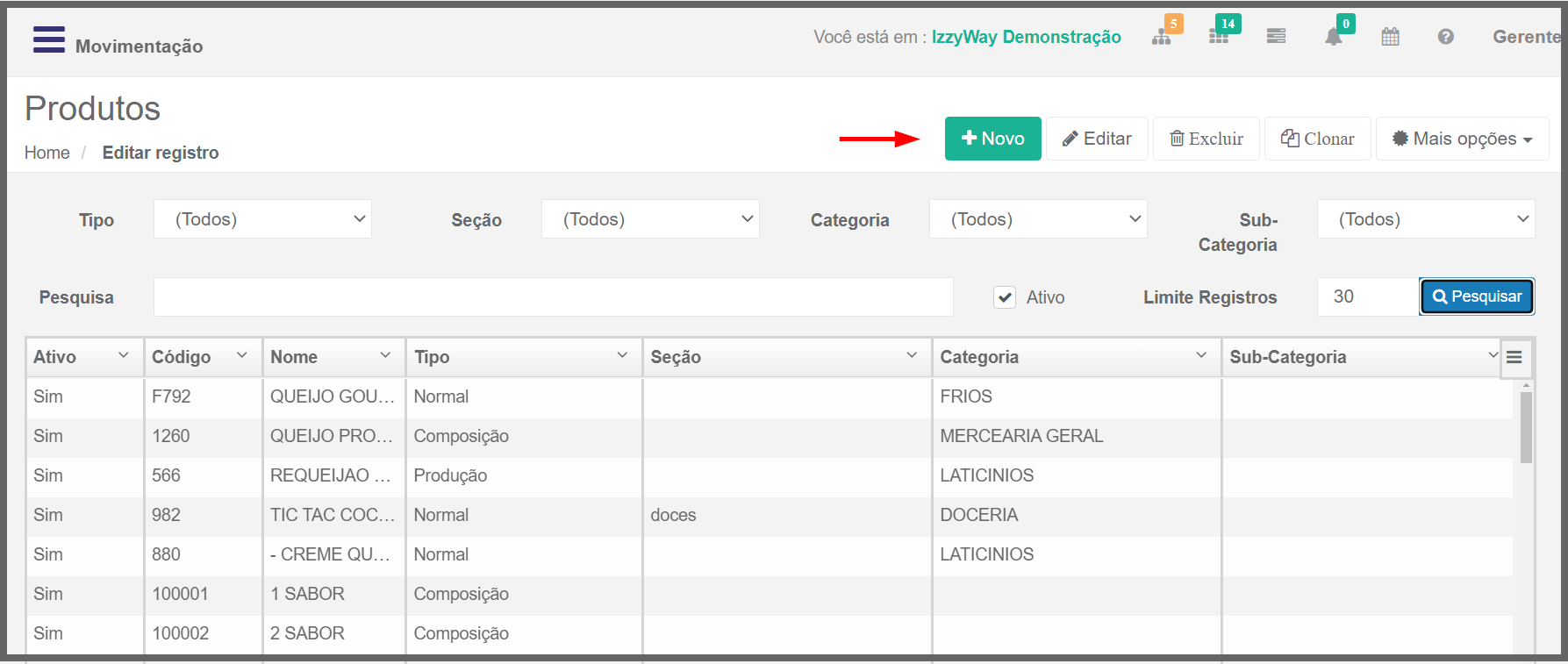Screen dimensions: 1568x664
Task: Expand the Tipo filter dropdown
Action: (x=262, y=219)
